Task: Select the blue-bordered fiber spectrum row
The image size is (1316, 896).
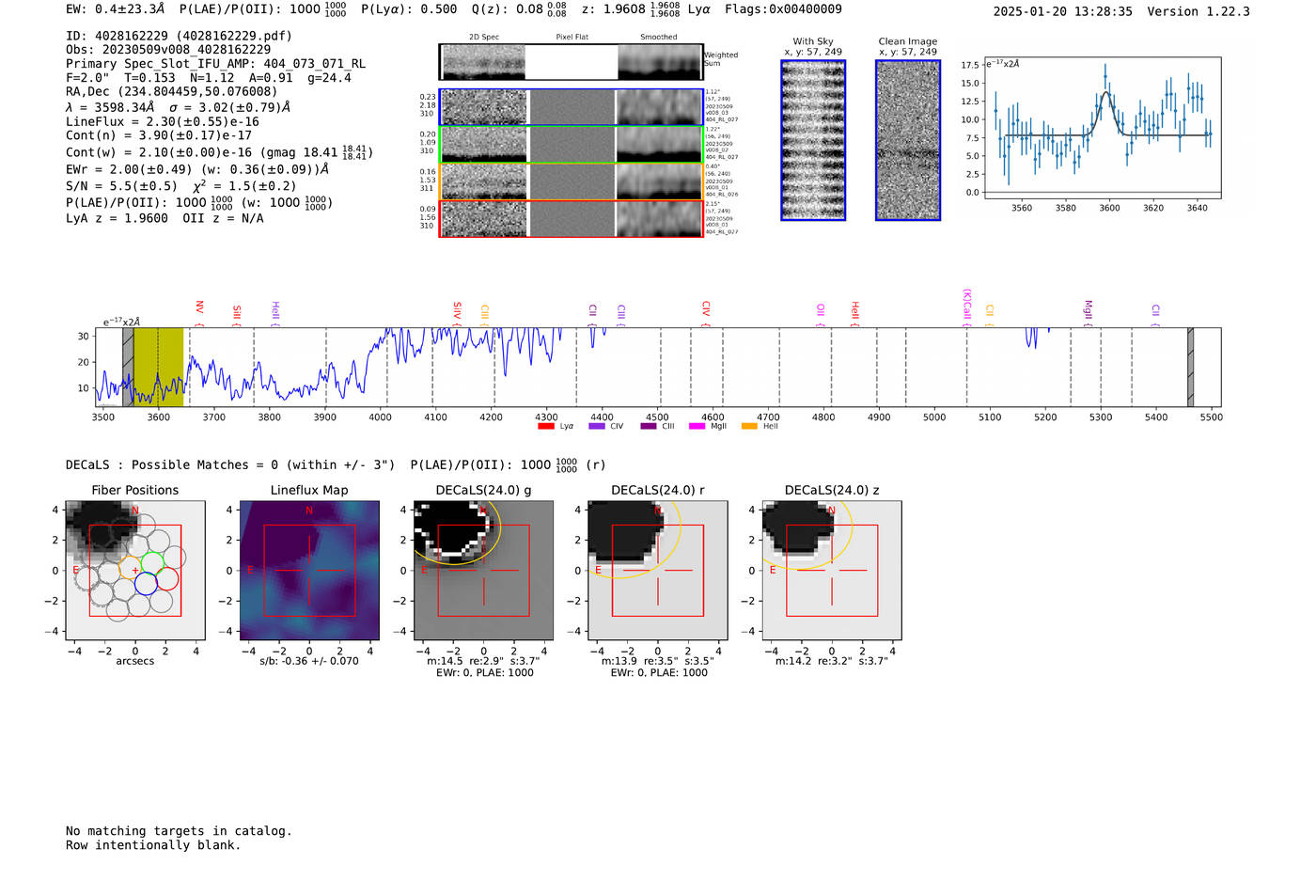Action: point(572,107)
